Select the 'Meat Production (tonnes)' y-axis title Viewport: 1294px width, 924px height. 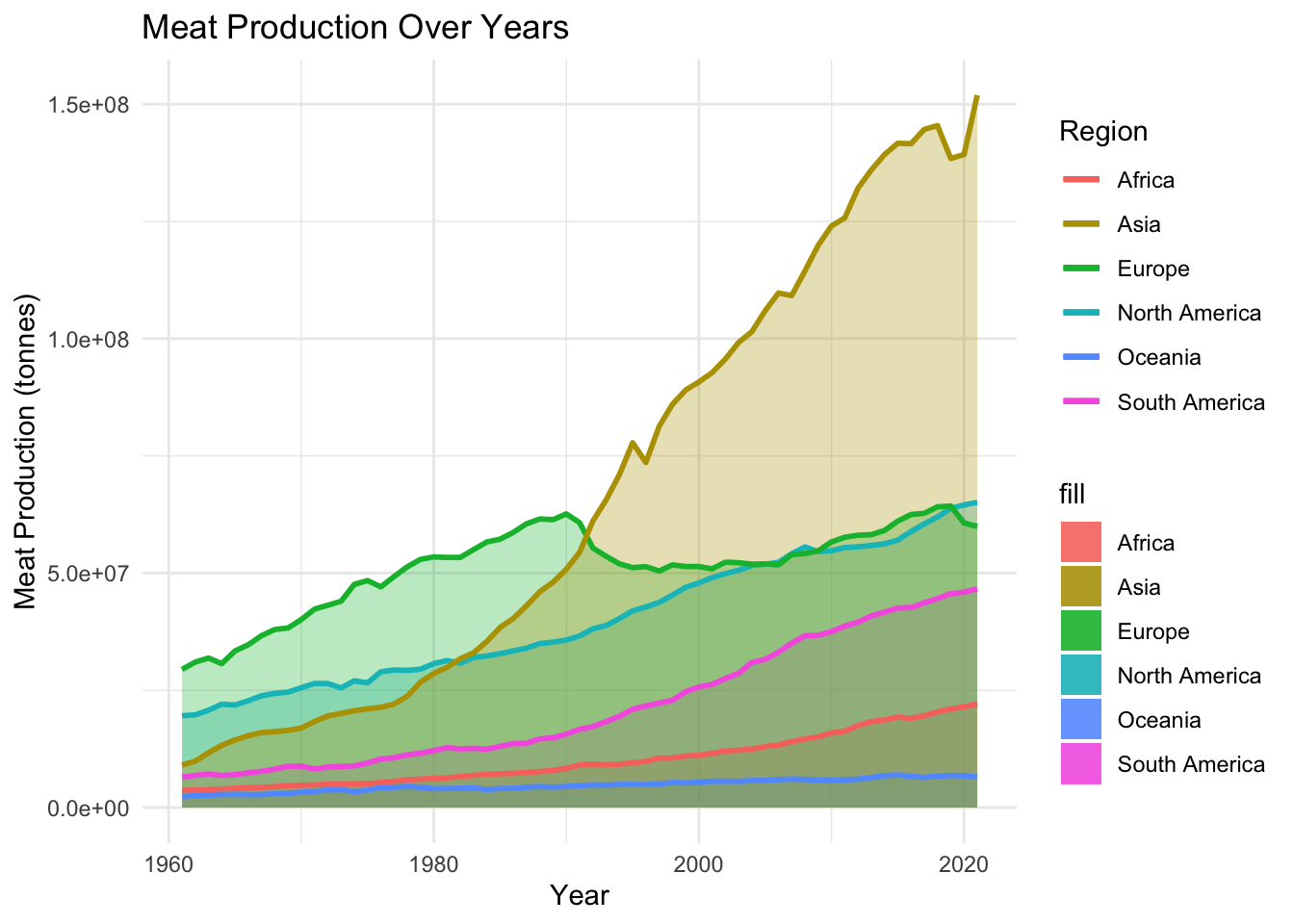[x=26, y=454]
